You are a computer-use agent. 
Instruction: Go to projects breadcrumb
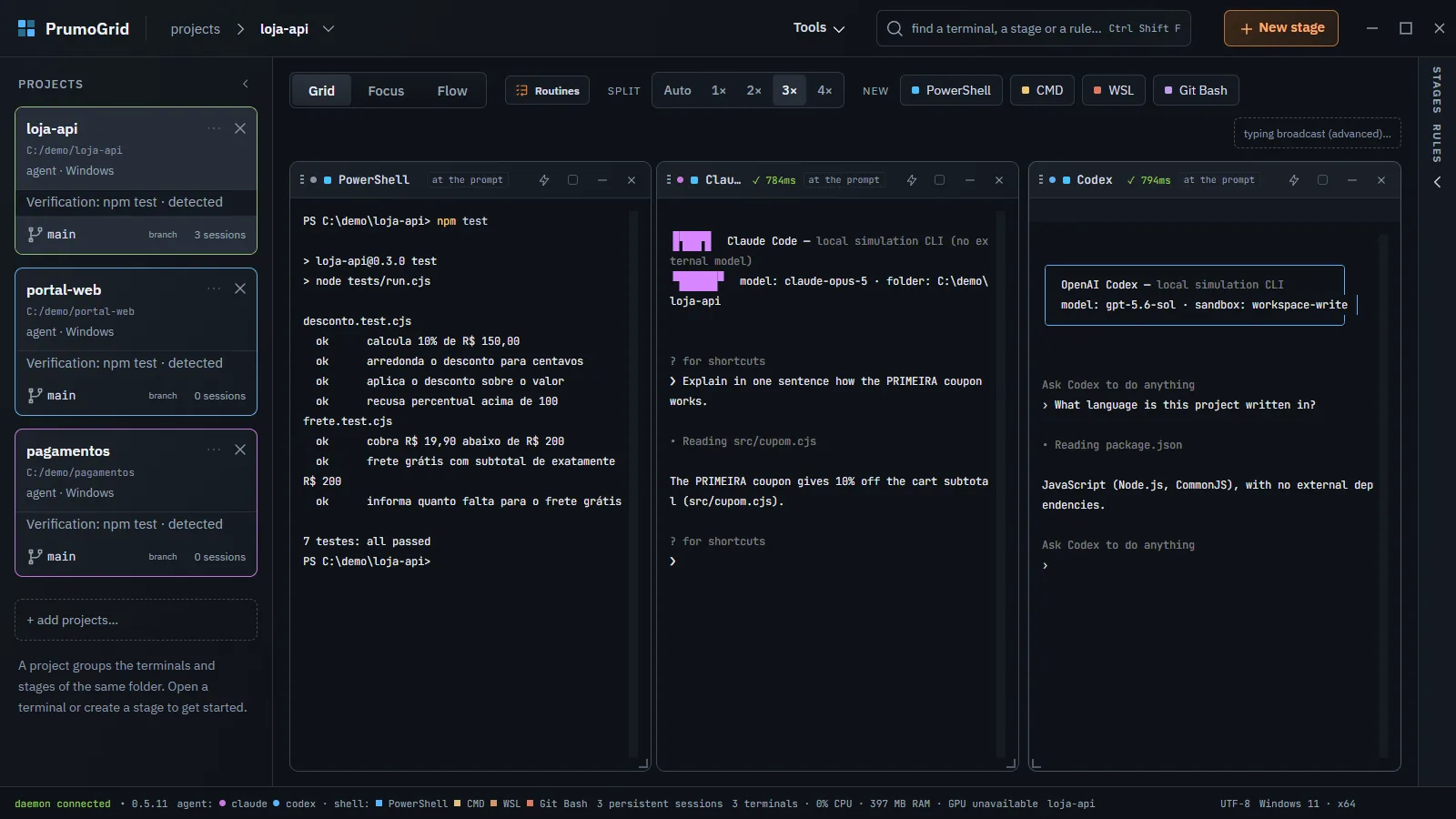click(x=196, y=29)
